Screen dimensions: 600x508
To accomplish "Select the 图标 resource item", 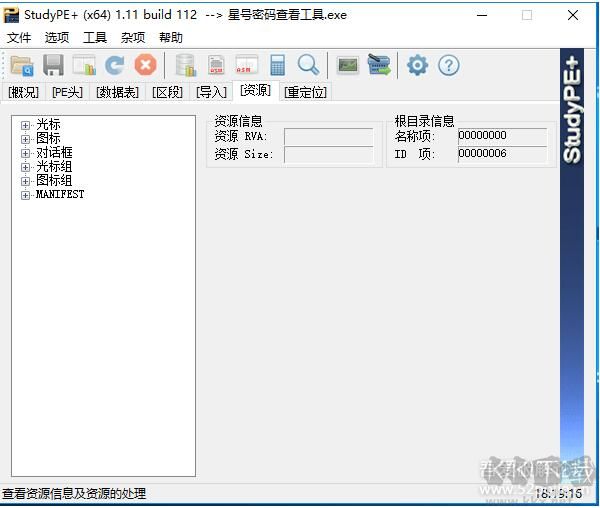I will coord(48,138).
